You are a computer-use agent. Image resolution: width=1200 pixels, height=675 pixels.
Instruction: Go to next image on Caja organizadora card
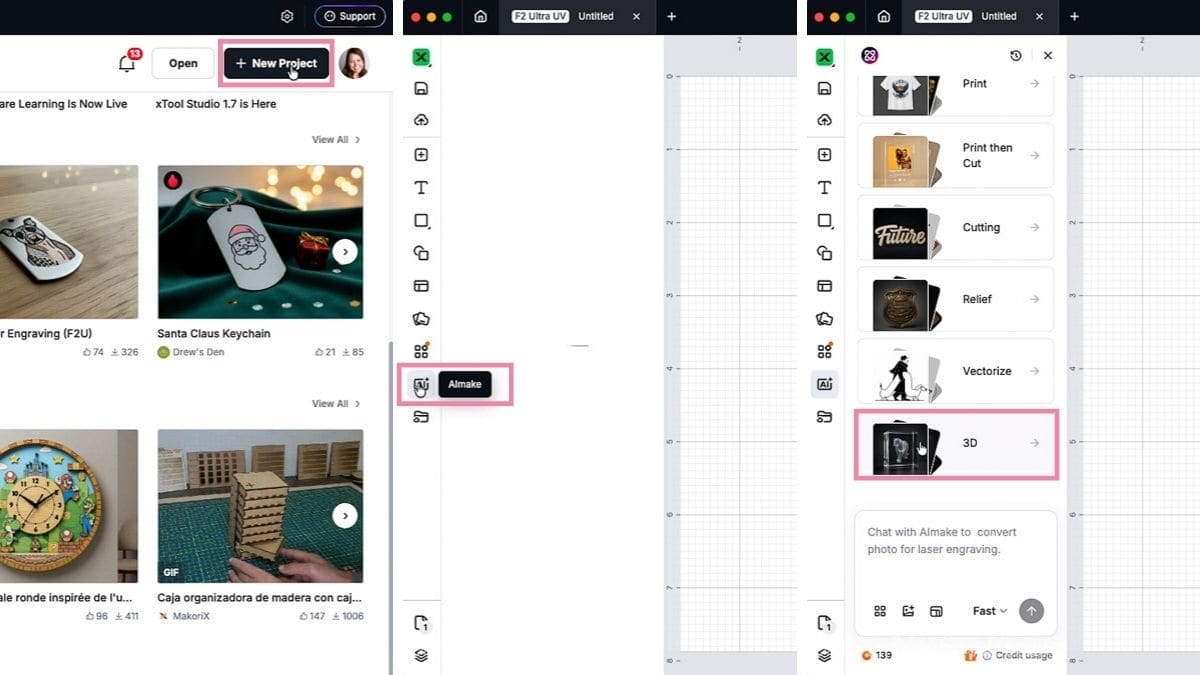pyautogui.click(x=345, y=516)
